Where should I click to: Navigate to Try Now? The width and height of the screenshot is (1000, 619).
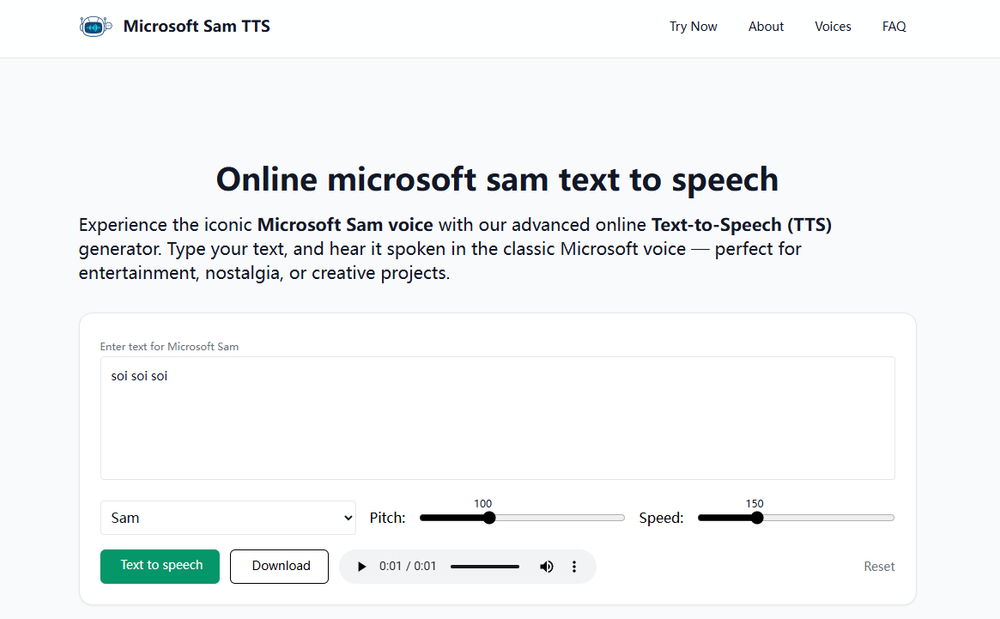pos(693,26)
